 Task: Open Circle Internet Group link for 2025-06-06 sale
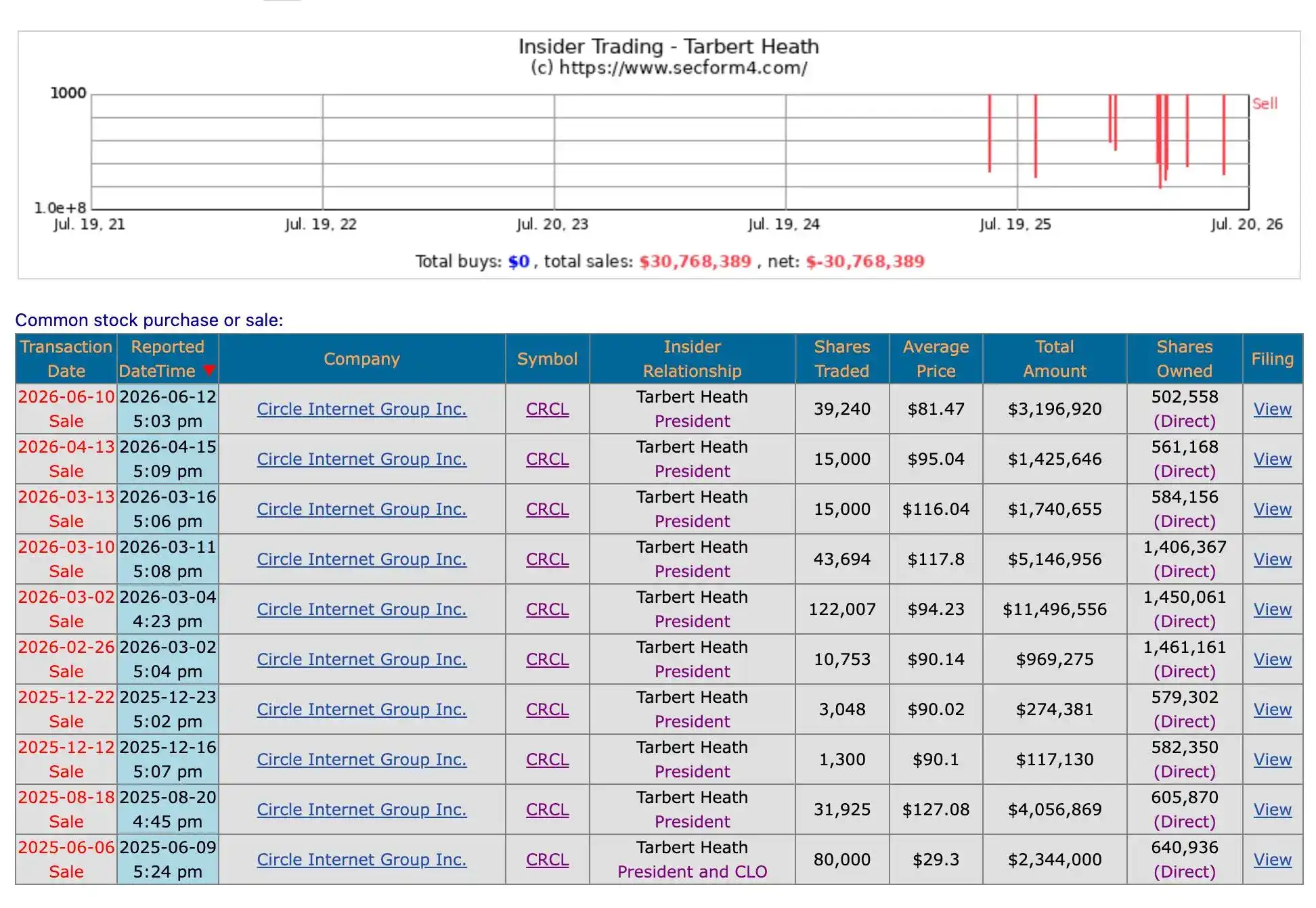point(361,859)
